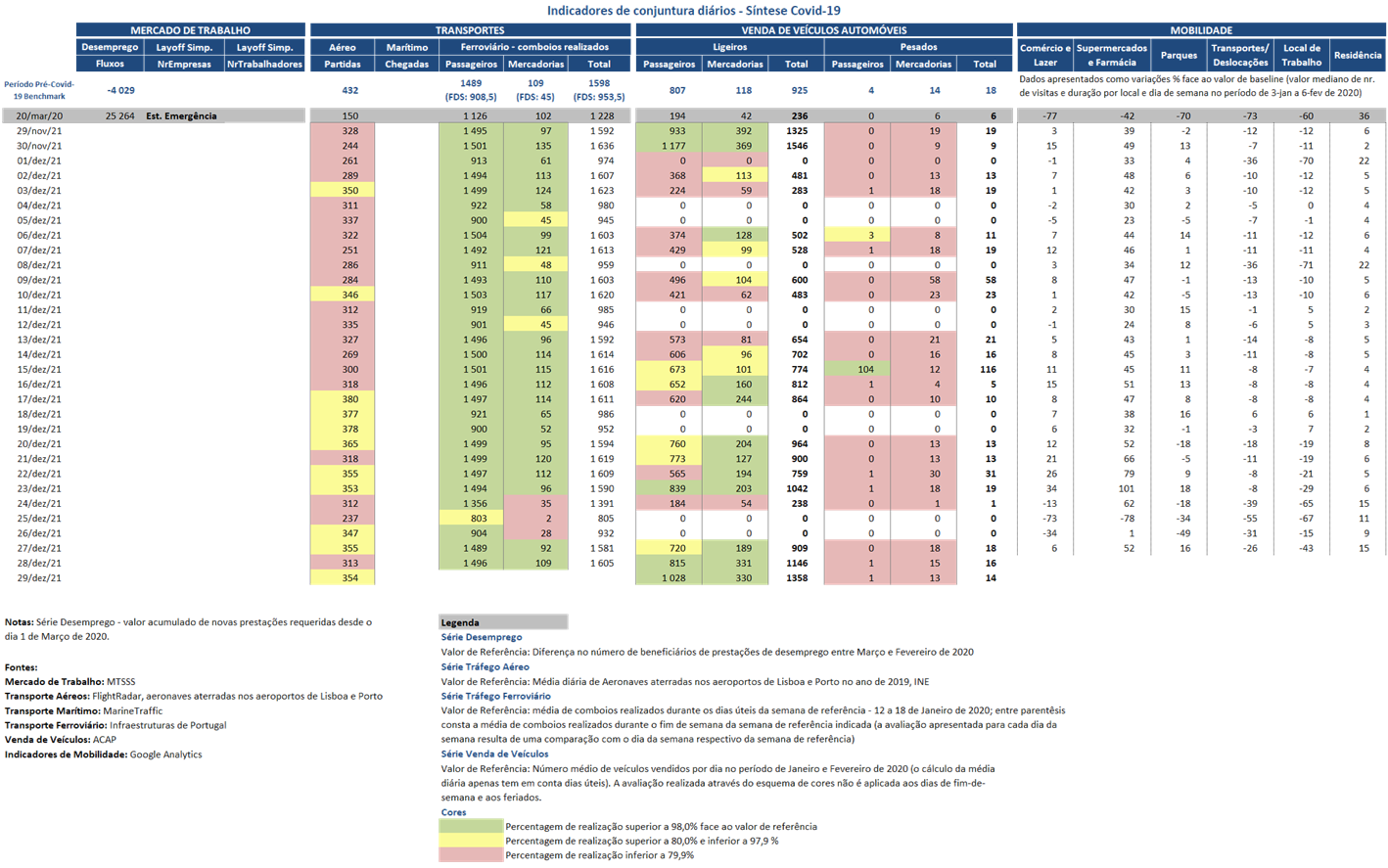Click Ligeiros Mercadorias '392' on 29/nov/21
Screen dimensions: 1388x868
735,130
